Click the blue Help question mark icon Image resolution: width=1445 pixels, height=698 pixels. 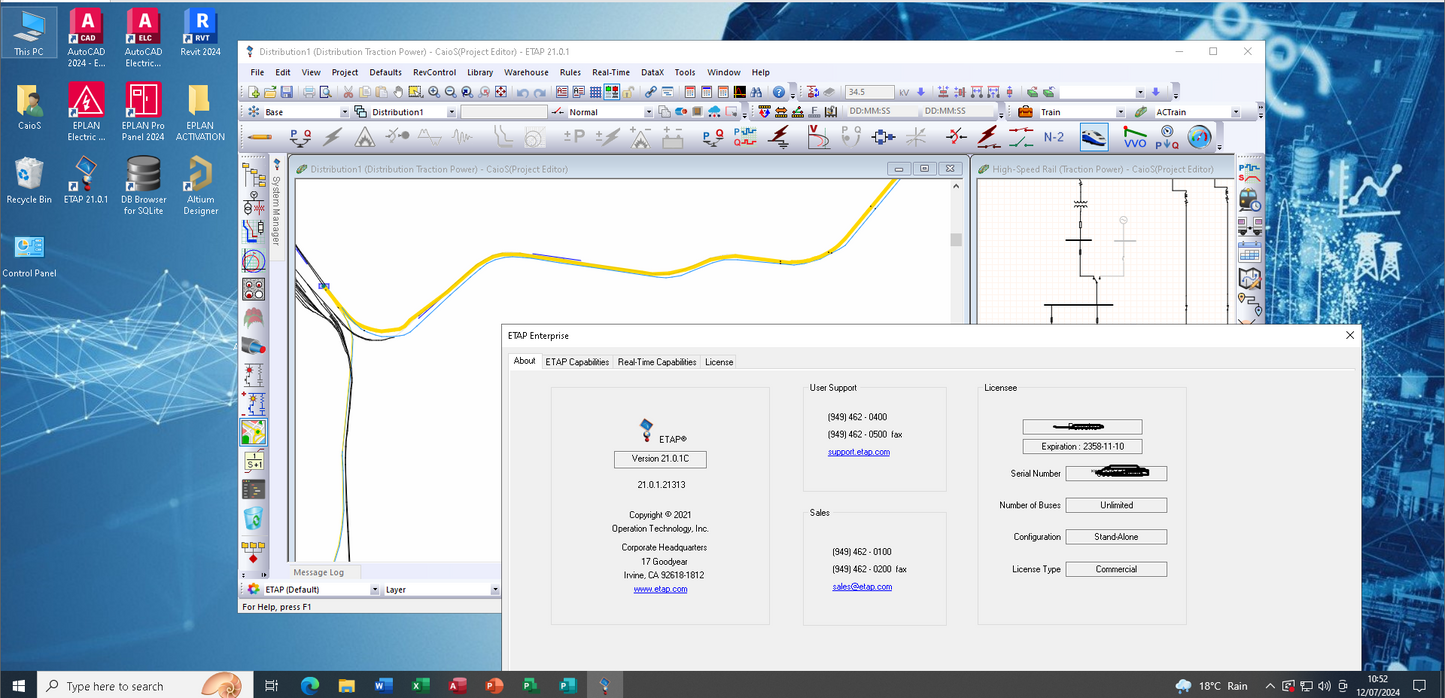[x=779, y=92]
